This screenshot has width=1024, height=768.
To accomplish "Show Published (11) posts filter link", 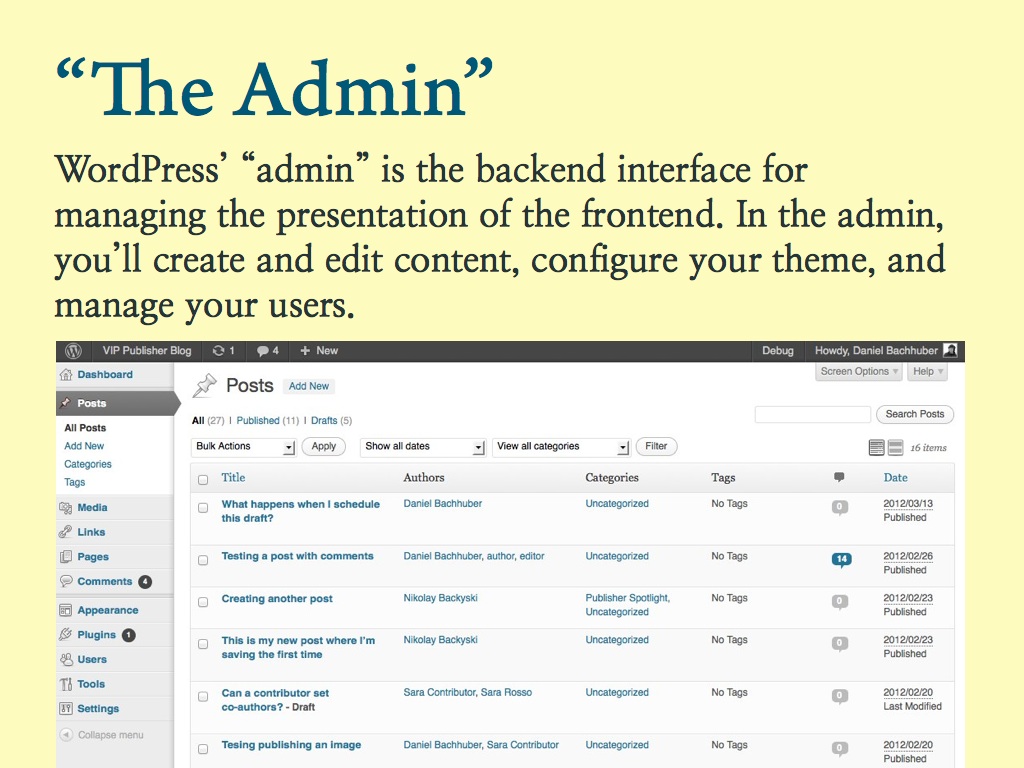I will pyautogui.click(x=268, y=421).
